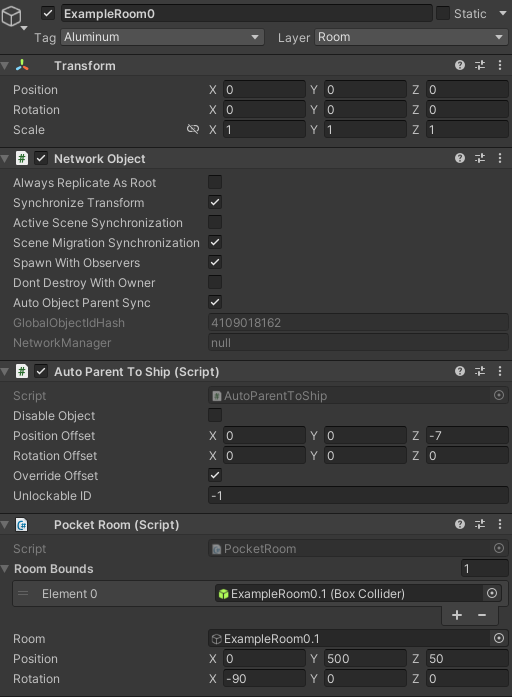Open Auto Parent To Ship more options menu

point(500,371)
